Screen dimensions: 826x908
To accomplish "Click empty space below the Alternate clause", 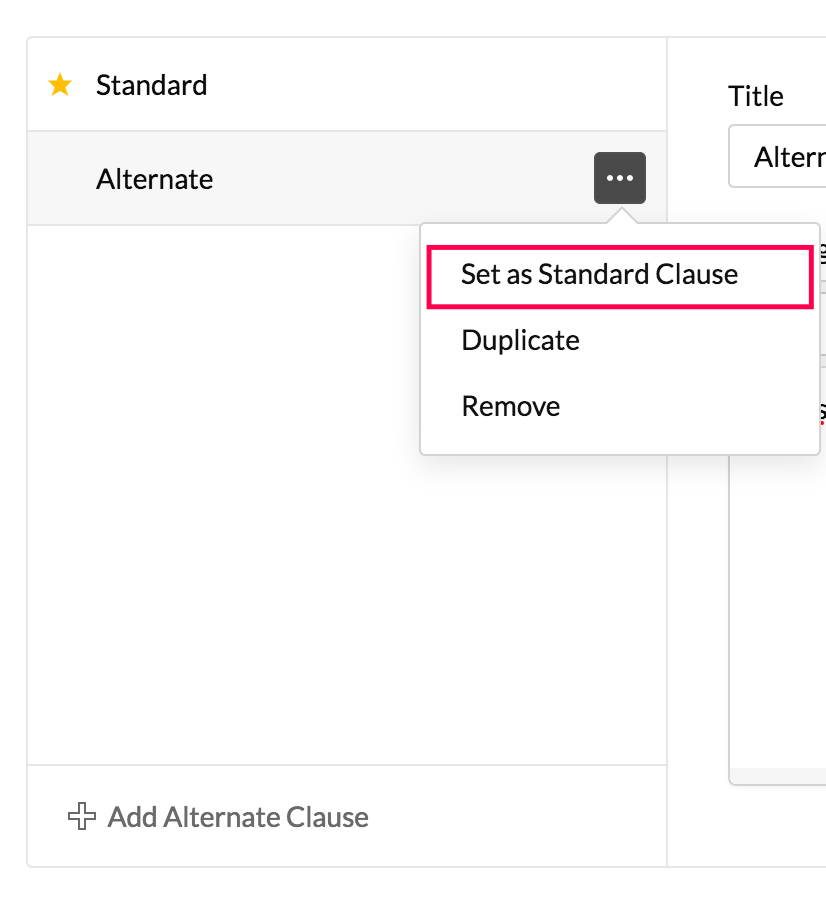I will [x=220, y=500].
